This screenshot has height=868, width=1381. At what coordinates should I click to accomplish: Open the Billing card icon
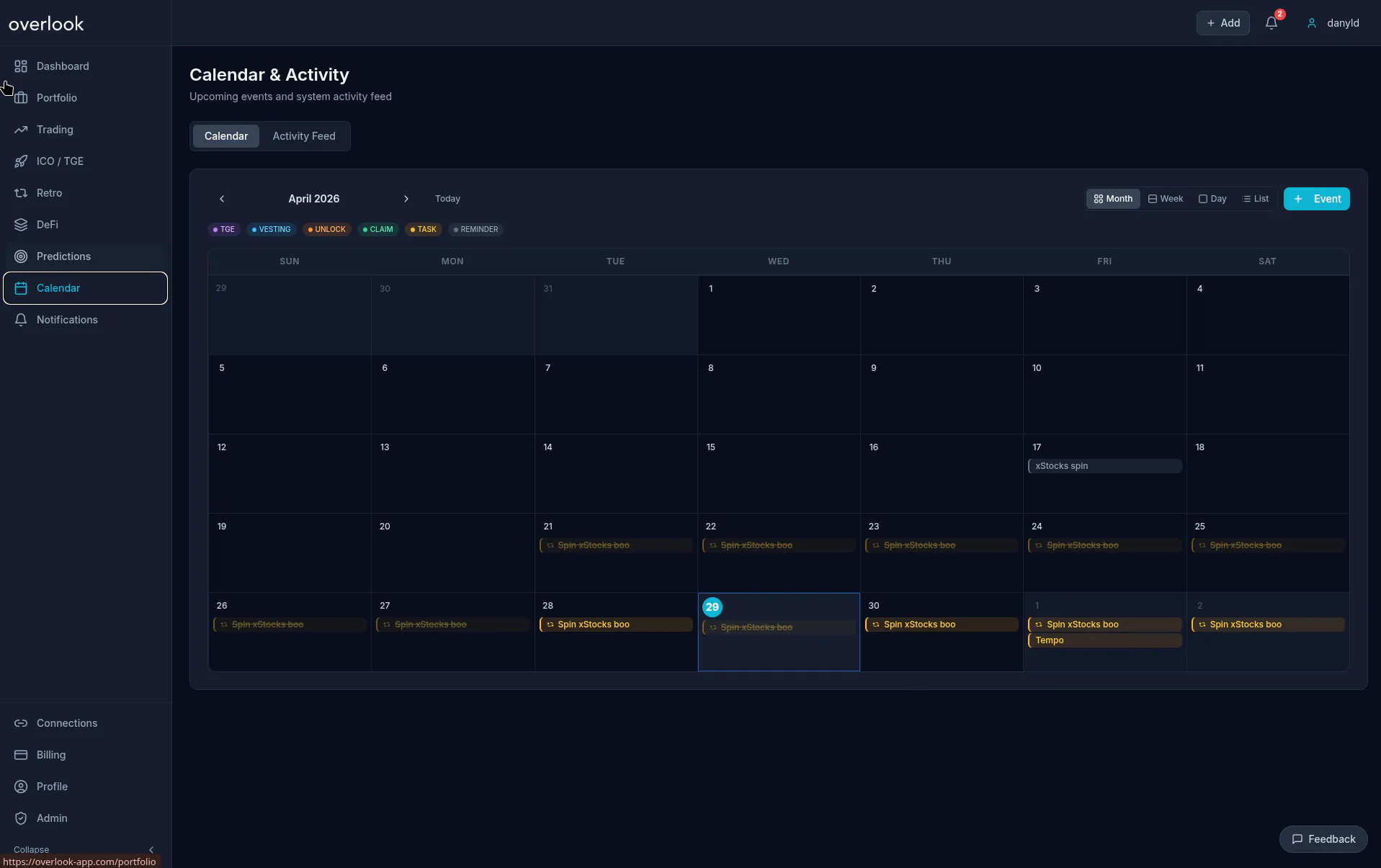point(21,755)
